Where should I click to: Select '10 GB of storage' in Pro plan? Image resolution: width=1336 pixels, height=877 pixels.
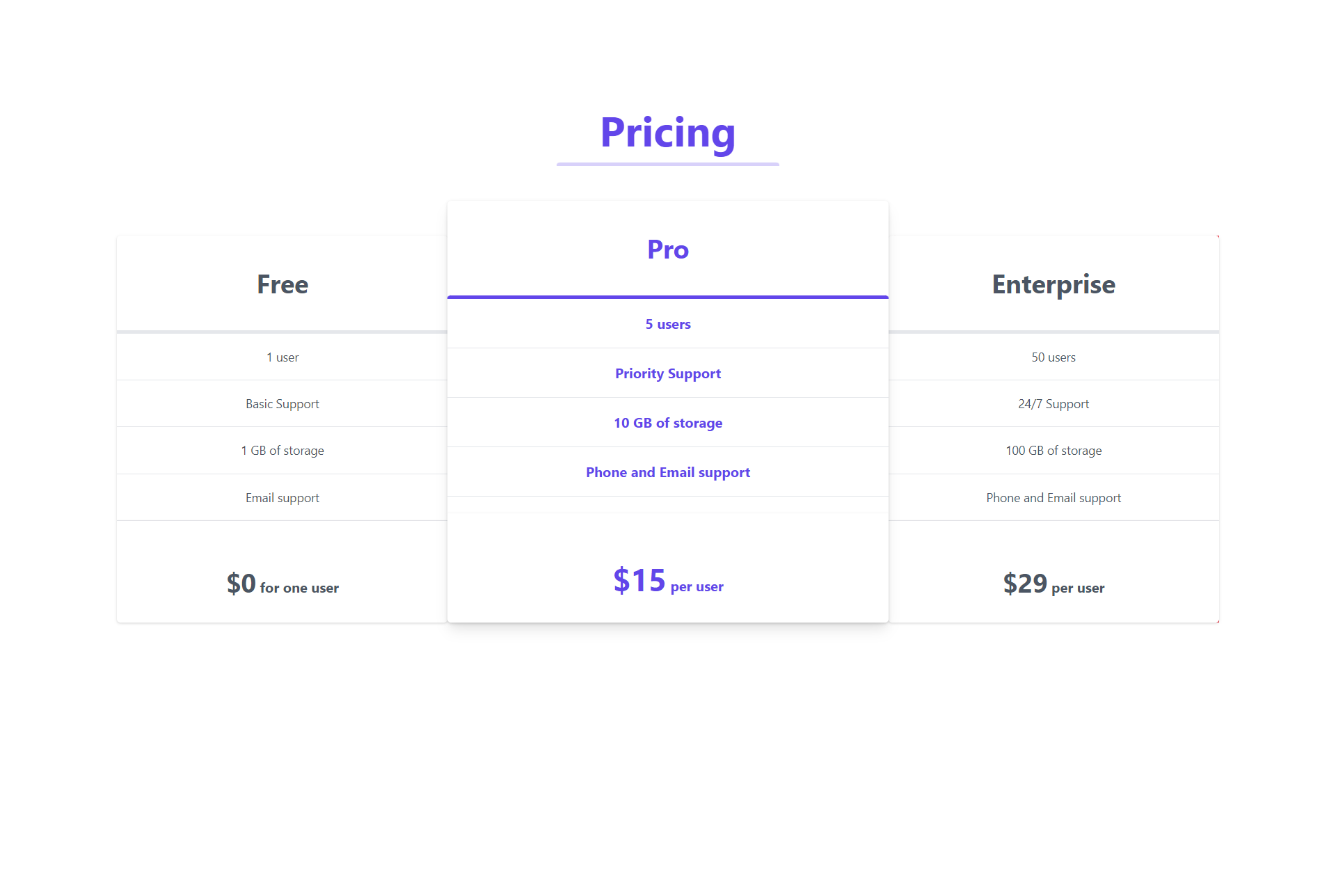pos(668,422)
